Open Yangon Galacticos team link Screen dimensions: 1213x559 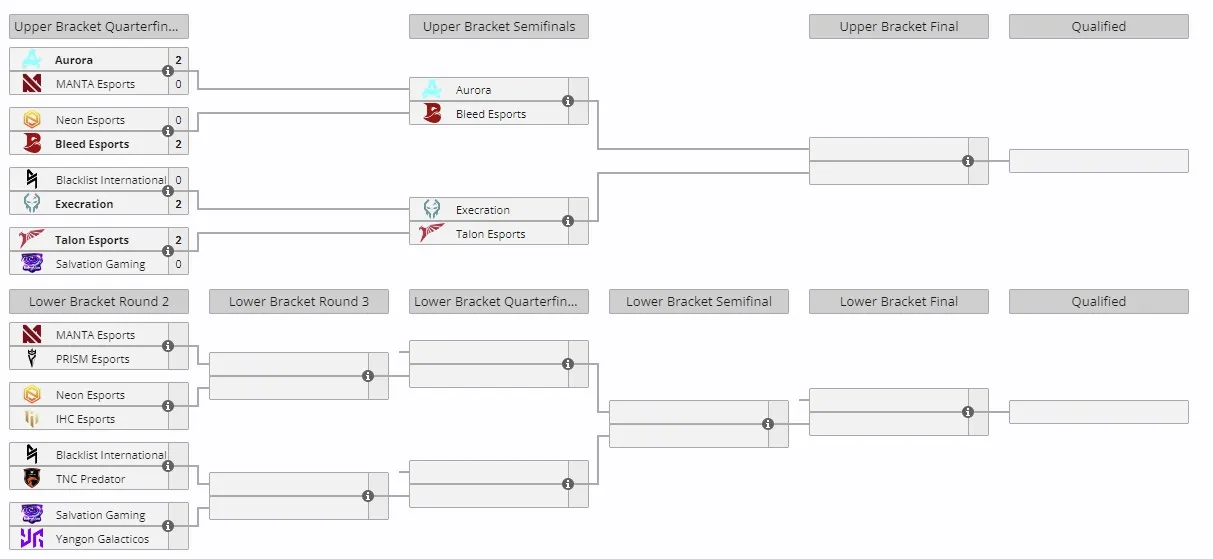pos(102,539)
